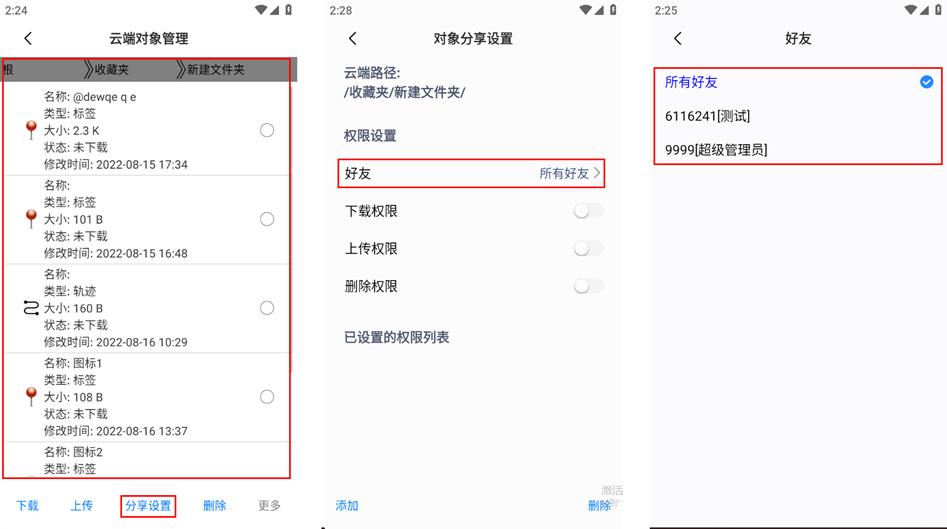Open 分享设置 in the bottom bar
947x529 pixels.
click(x=148, y=506)
